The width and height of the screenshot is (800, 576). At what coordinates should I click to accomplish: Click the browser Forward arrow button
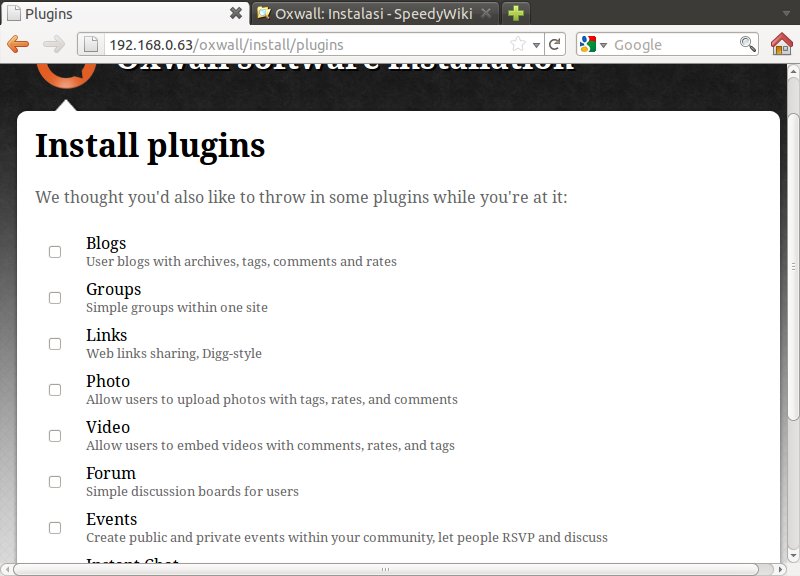click(54, 44)
